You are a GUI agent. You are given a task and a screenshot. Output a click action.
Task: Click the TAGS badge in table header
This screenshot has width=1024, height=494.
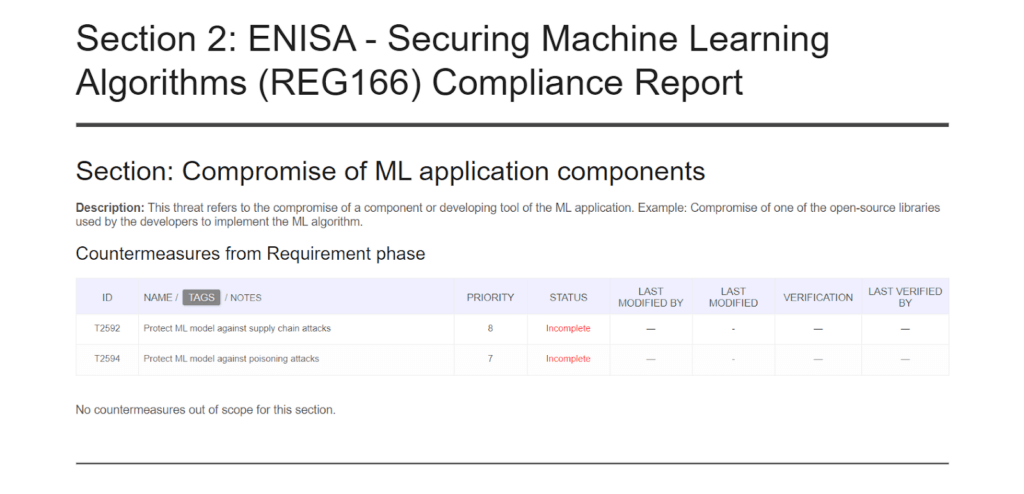click(201, 297)
